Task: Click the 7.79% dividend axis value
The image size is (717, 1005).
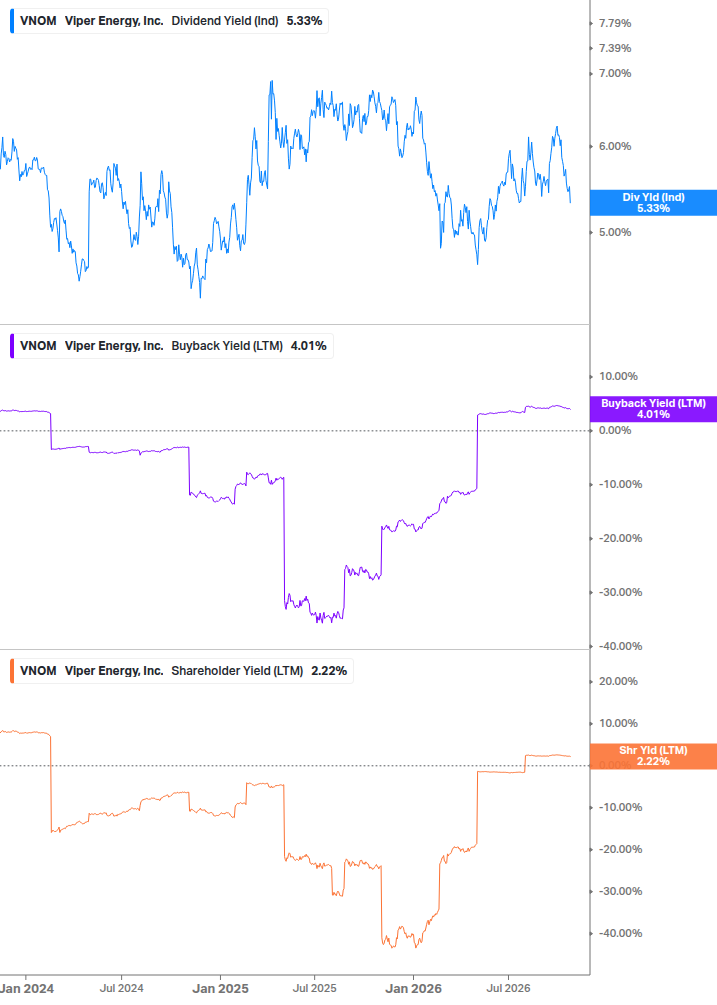Action: (615, 23)
